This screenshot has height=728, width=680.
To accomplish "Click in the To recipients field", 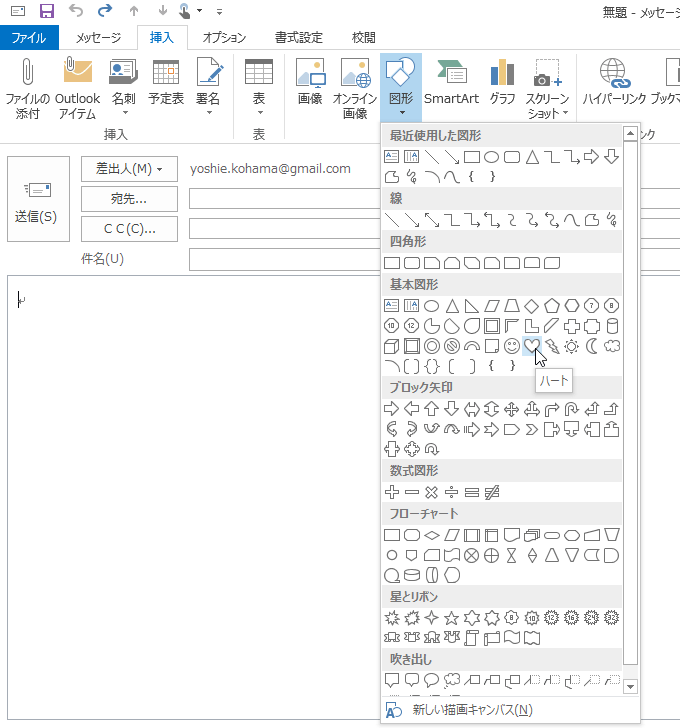I will point(284,199).
